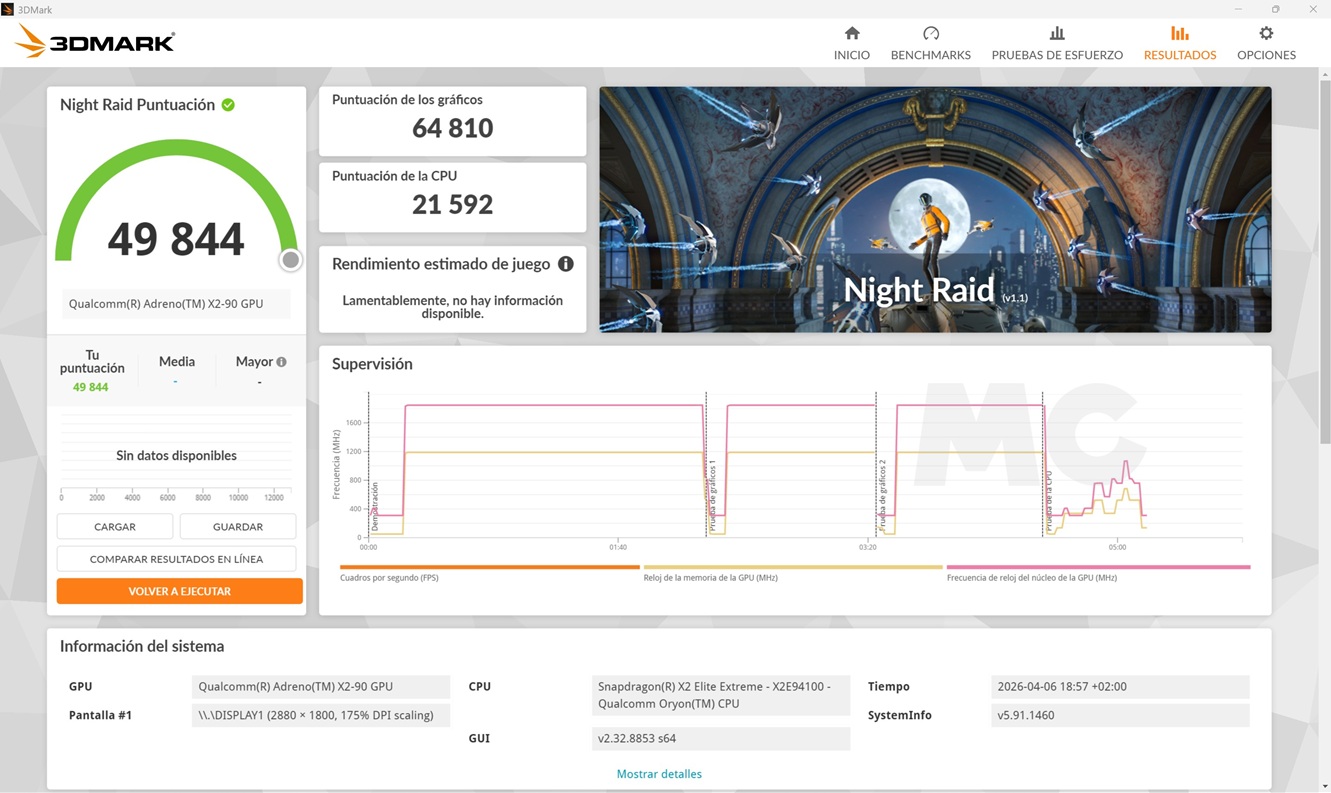This screenshot has width=1331, height=793.
Task: Click info icon beside Rendimiento estimado de juego
Action: 565,263
